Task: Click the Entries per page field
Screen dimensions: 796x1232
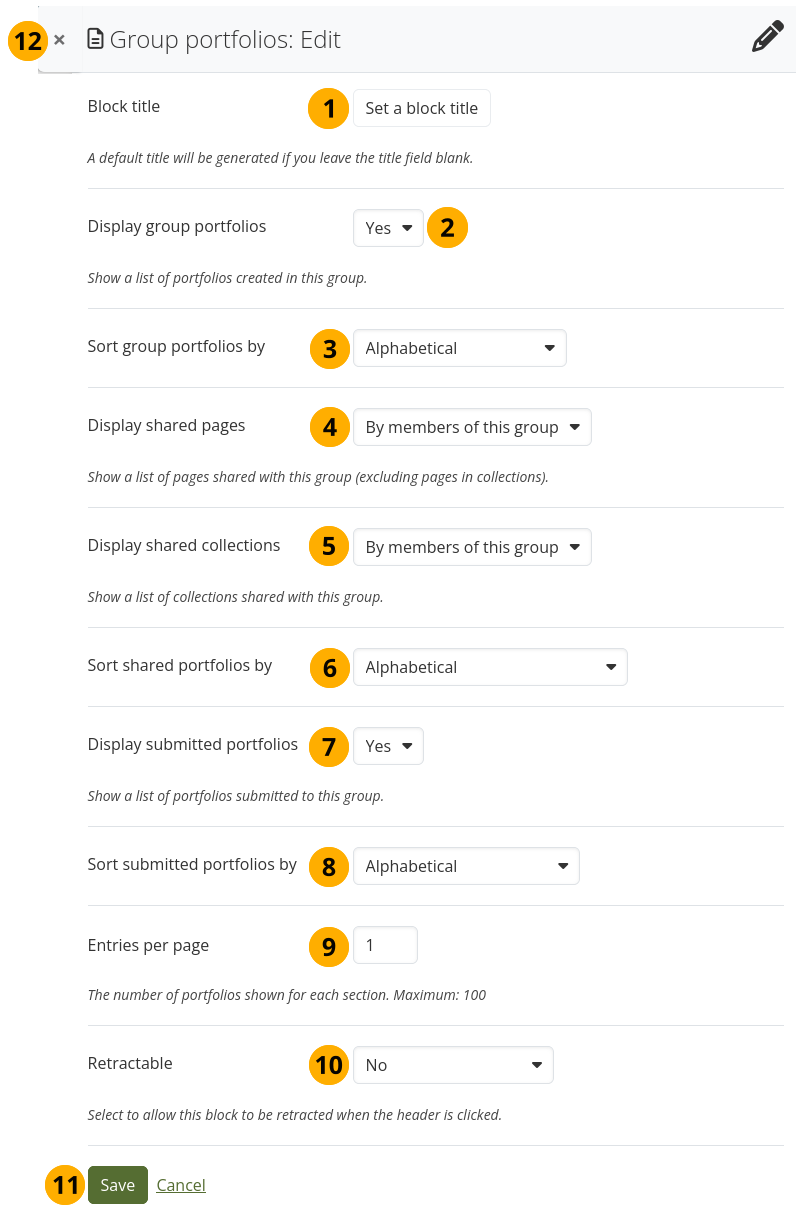Action: [385, 945]
